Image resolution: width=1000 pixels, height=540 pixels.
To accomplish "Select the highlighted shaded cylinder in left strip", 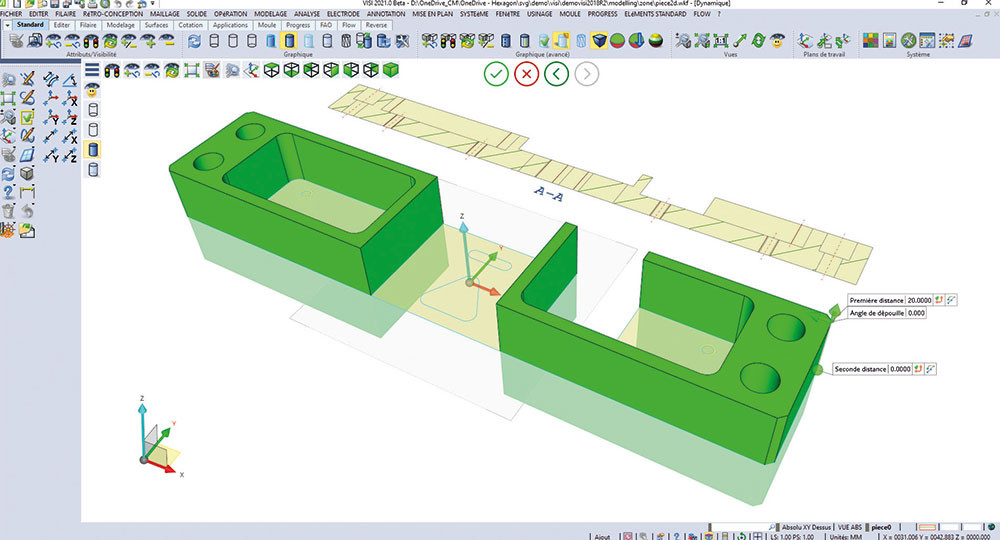I will (93, 149).
